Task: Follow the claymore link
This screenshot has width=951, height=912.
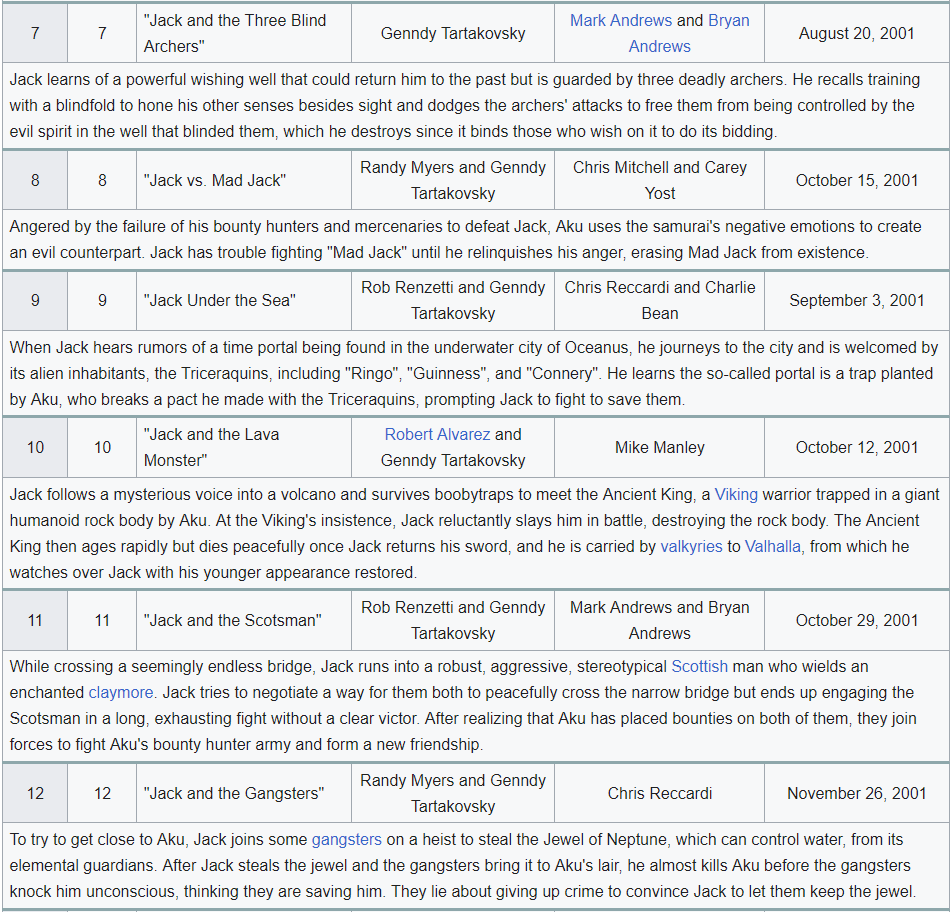Action: pyautogui.click(x=121, y=692)
